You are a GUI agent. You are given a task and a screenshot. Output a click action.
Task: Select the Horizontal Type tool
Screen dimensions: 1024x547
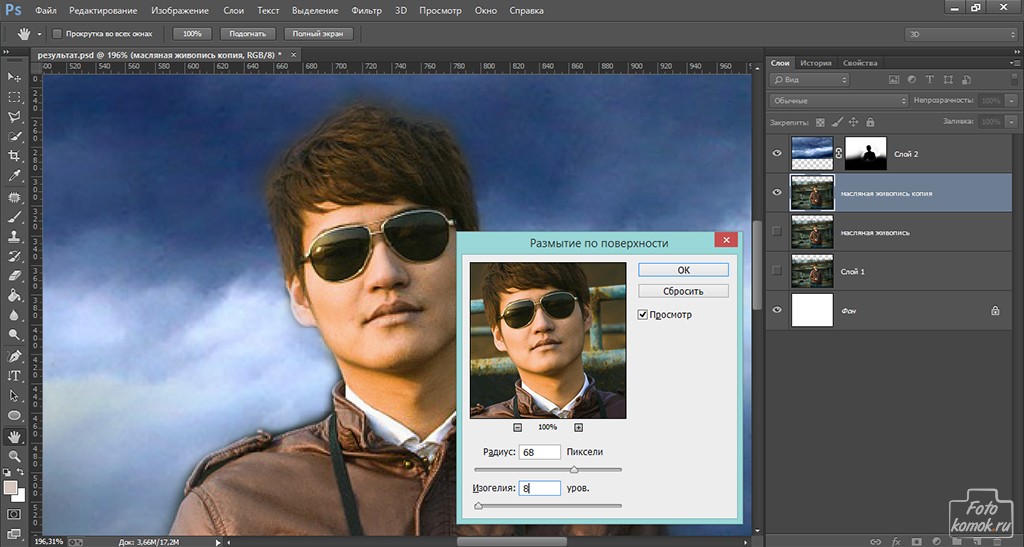pyautogui.click(x=14, y=375)
